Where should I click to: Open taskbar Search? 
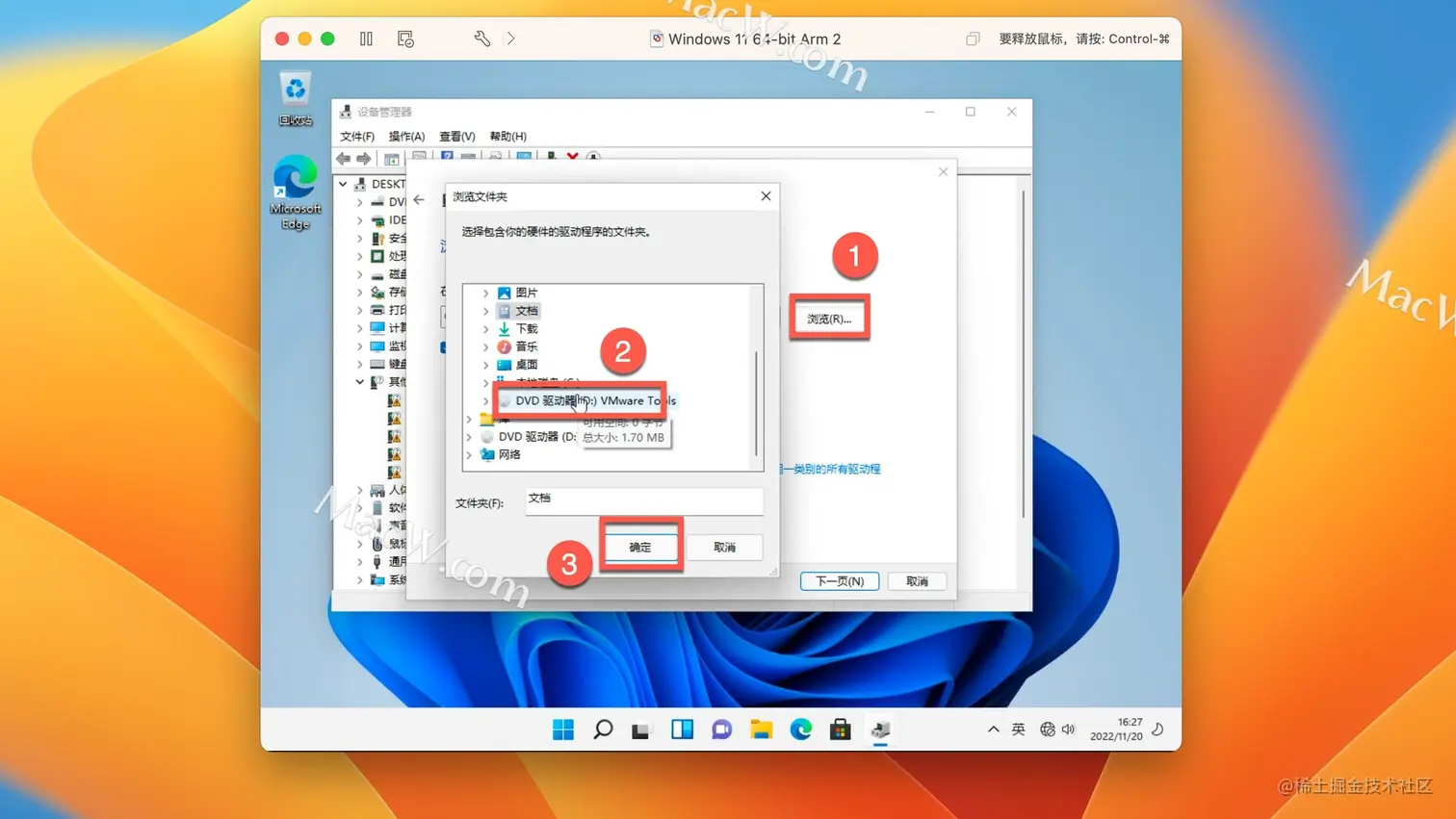coord(603,729)
